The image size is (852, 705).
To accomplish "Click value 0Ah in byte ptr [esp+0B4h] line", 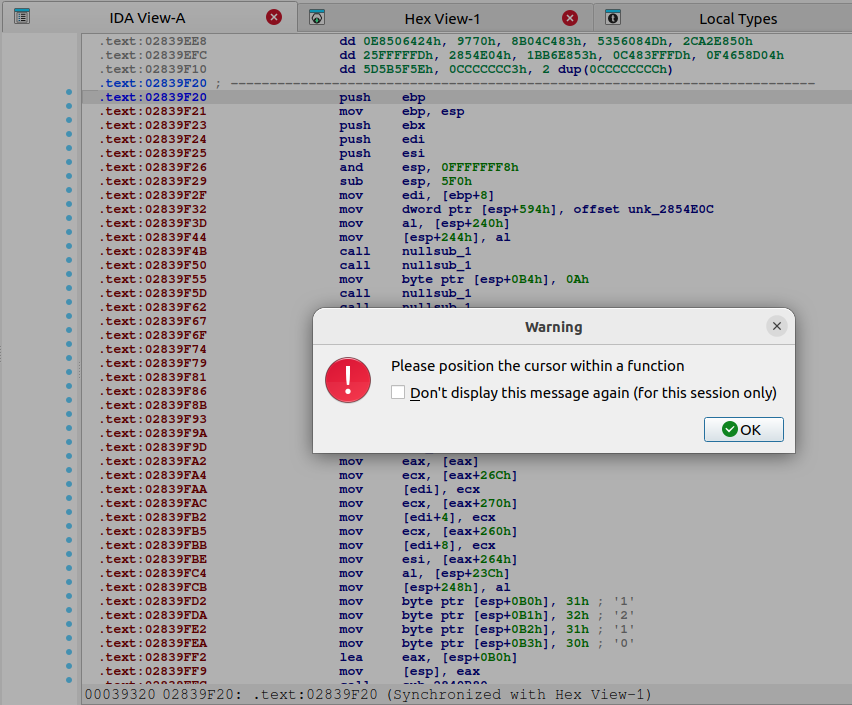I will [x=577, y=279].
